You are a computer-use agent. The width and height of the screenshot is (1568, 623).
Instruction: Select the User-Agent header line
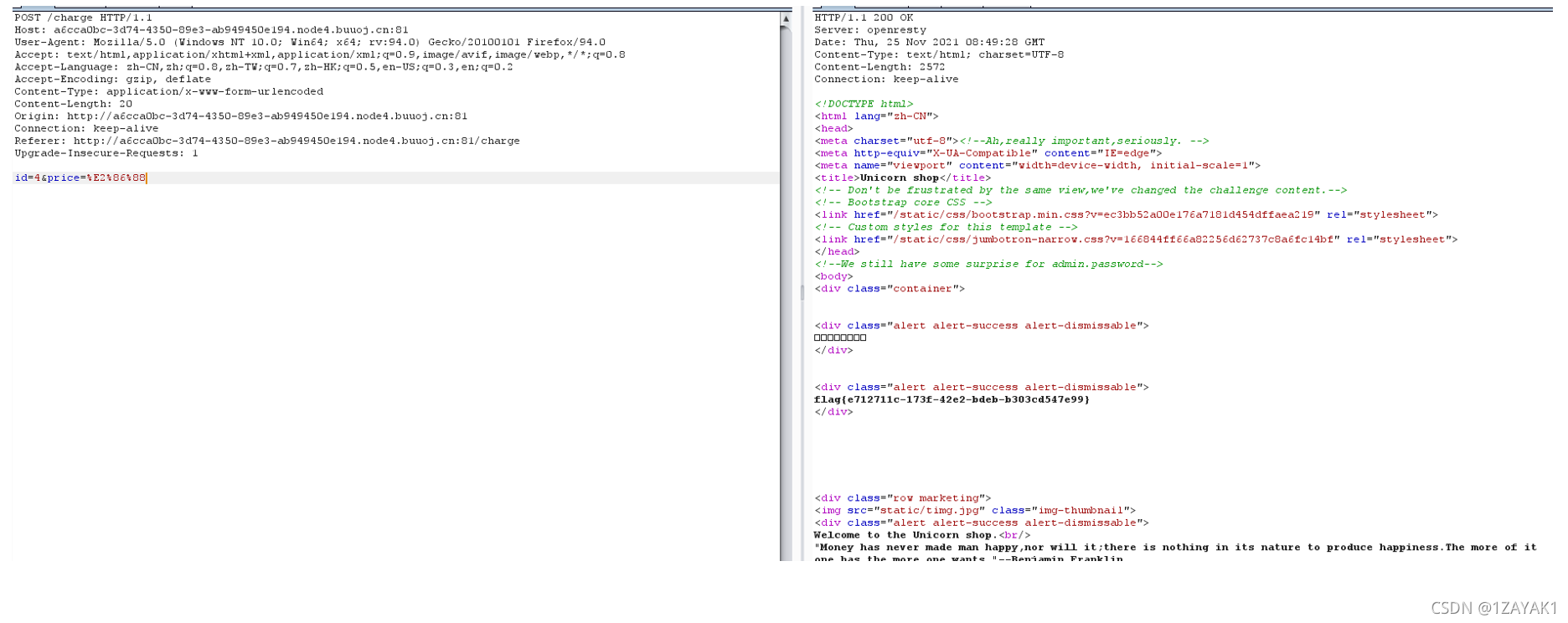[310, 43]
